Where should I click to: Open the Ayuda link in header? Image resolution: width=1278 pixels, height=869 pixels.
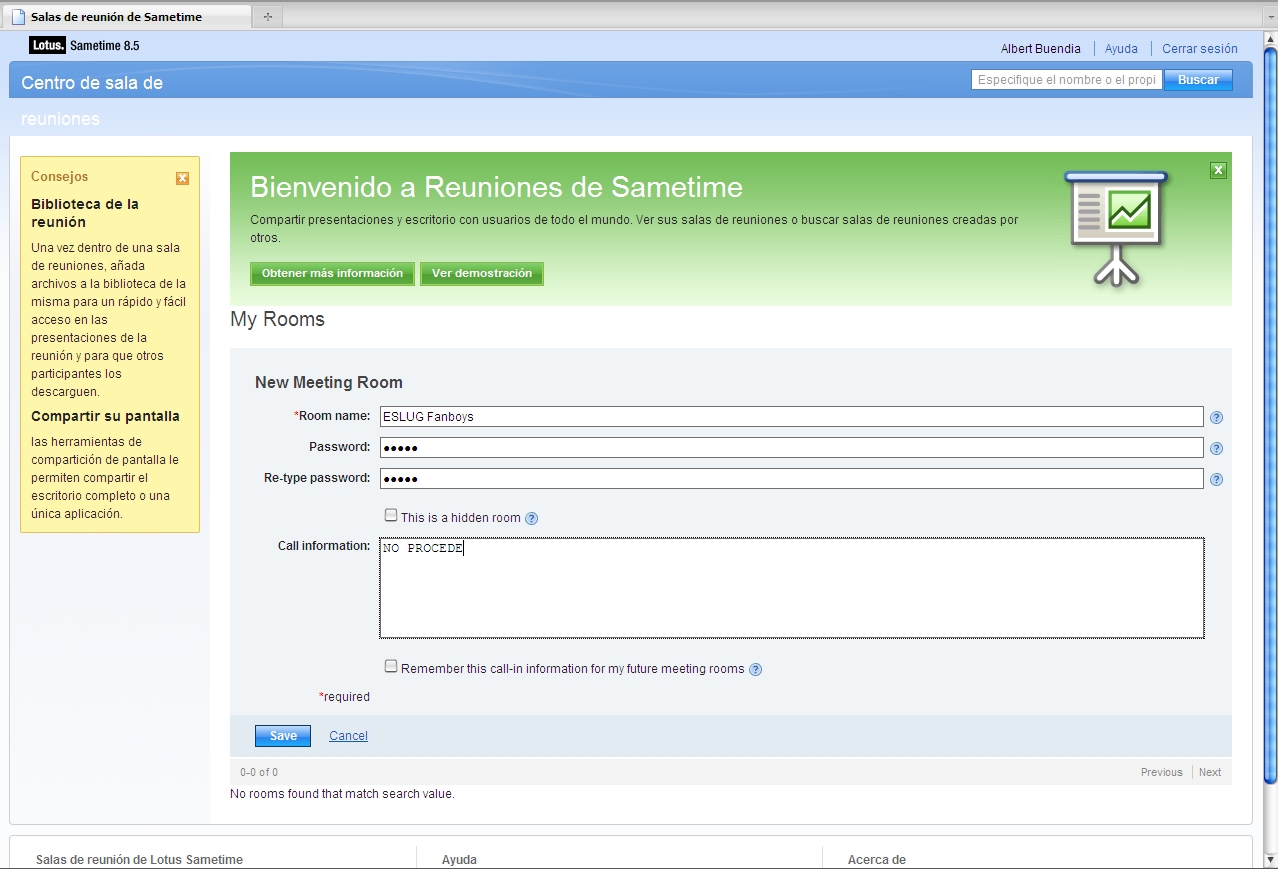1121,48
